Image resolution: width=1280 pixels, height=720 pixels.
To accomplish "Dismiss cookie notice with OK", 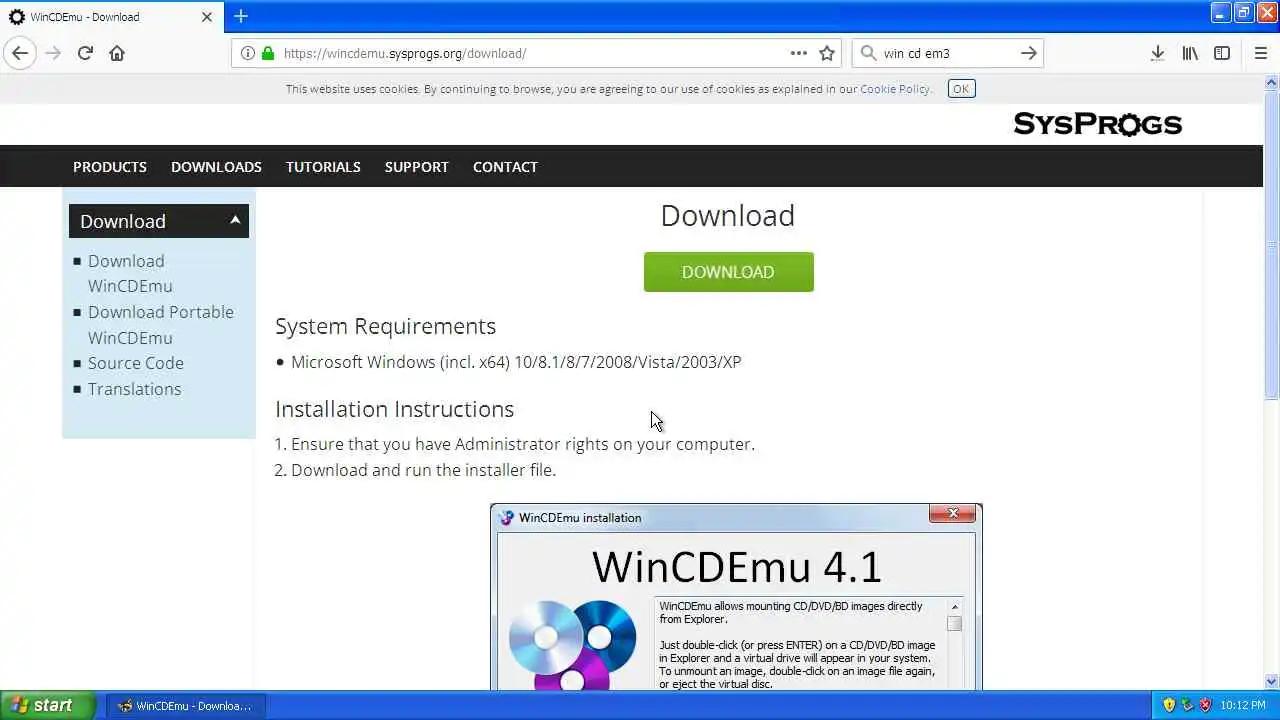I will pos(961,89).
